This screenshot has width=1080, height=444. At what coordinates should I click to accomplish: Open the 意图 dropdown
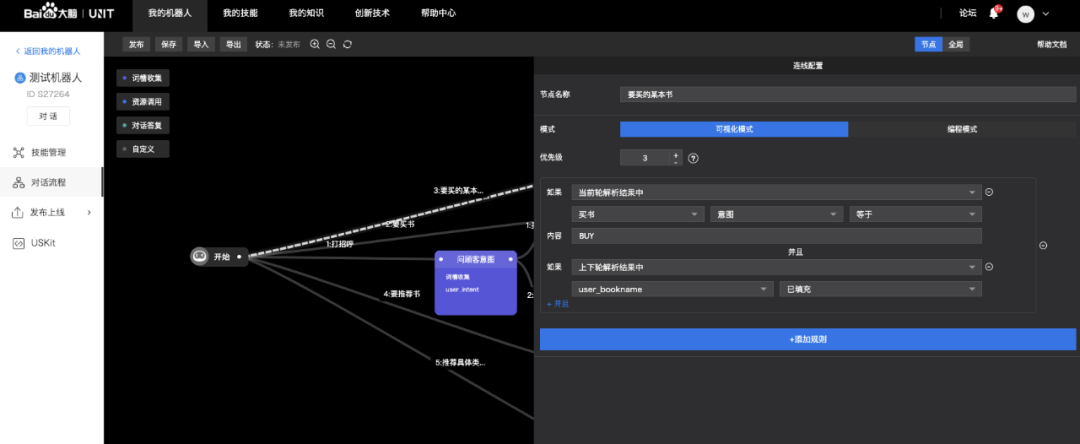click(x=776, y=215)
